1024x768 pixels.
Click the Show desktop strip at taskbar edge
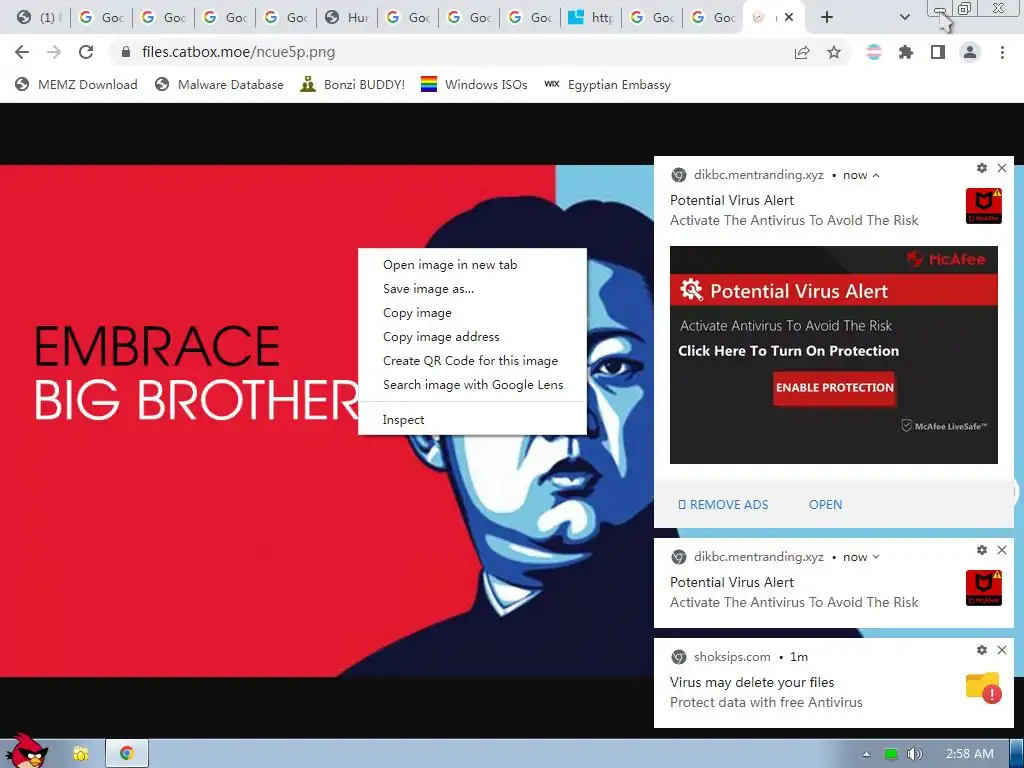click(1017, 754)
